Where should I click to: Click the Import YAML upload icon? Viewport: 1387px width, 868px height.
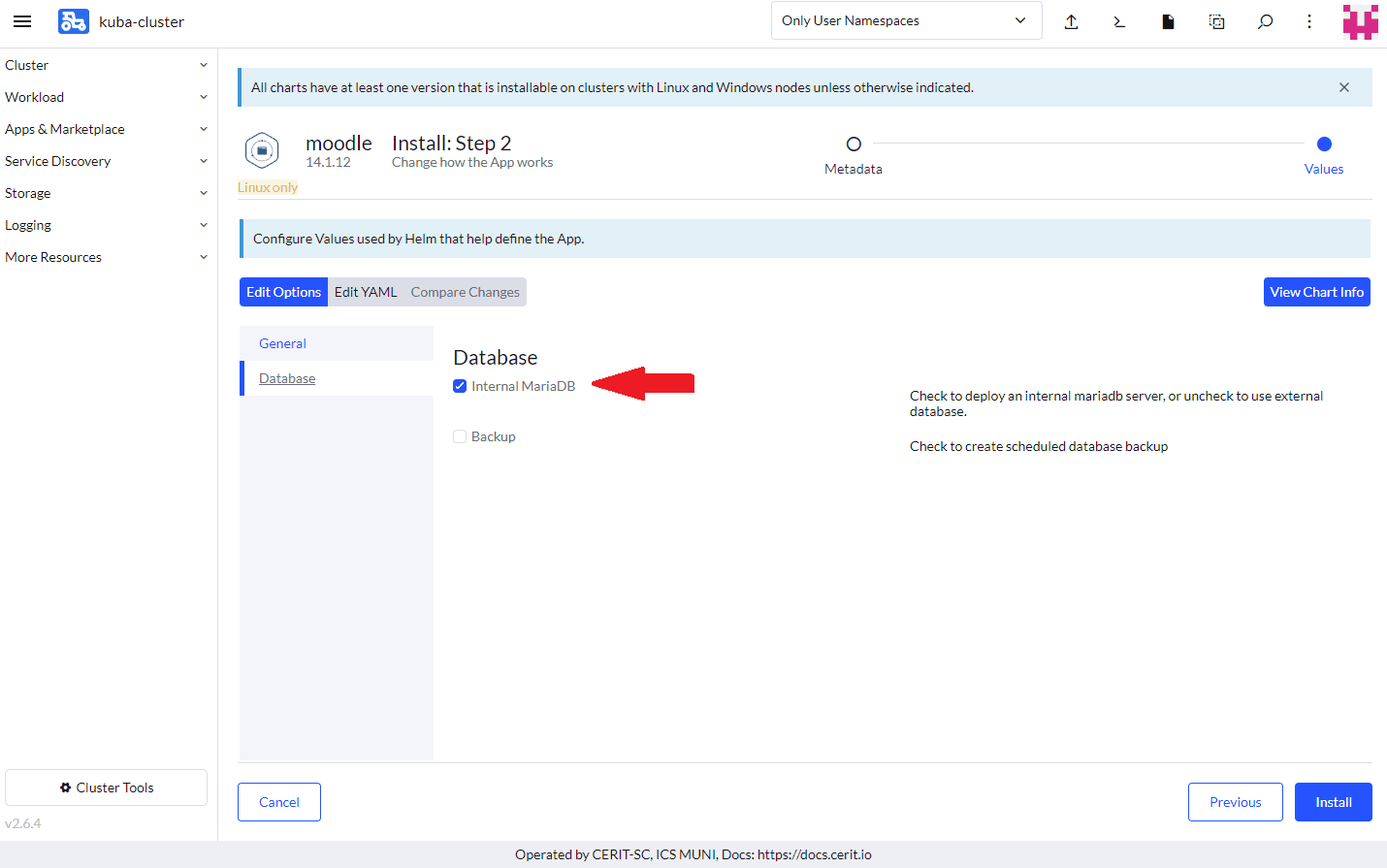click(x=1071, y=21)
